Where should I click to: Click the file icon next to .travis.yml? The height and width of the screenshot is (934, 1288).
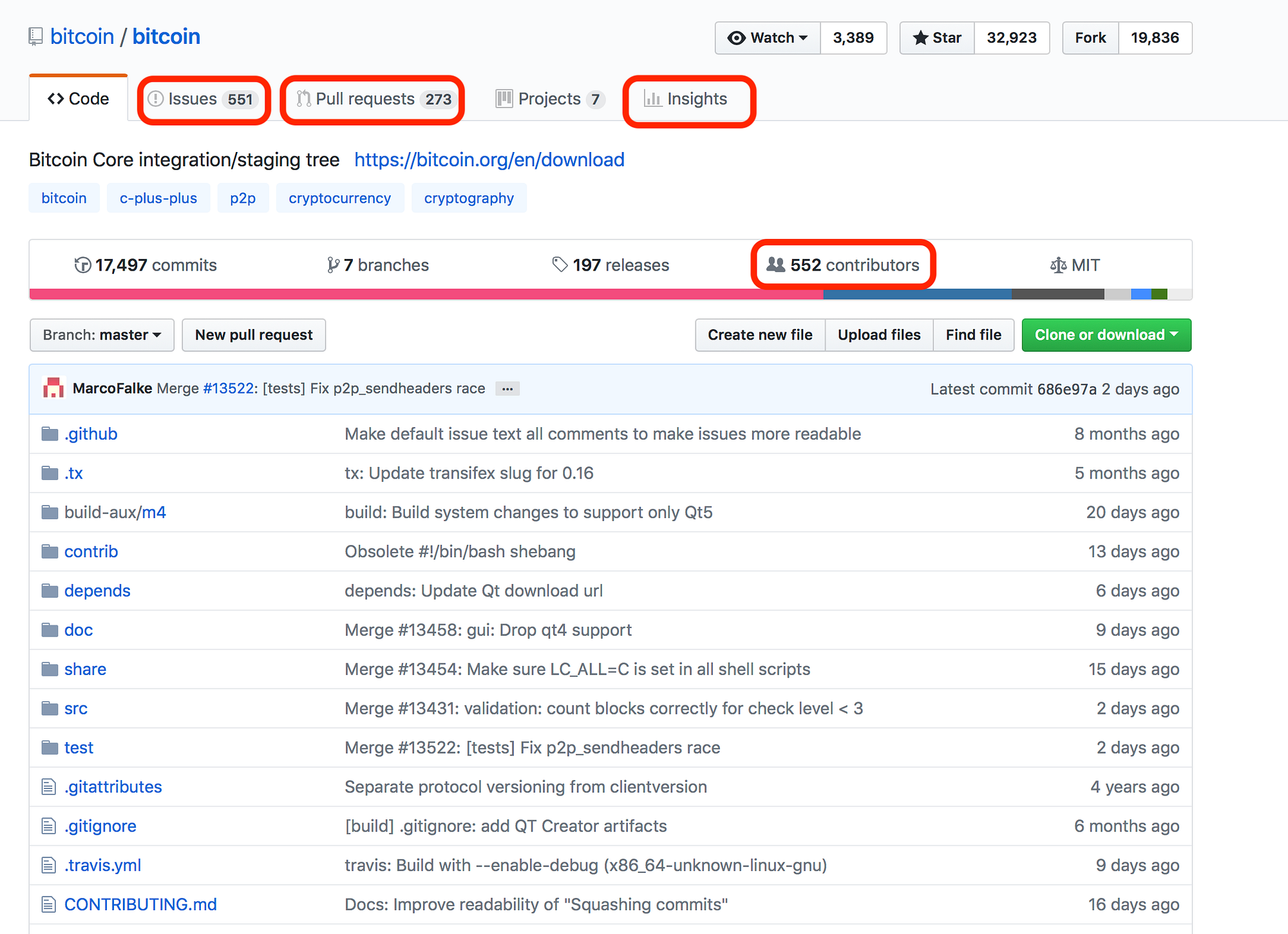[x=49, y=866]
